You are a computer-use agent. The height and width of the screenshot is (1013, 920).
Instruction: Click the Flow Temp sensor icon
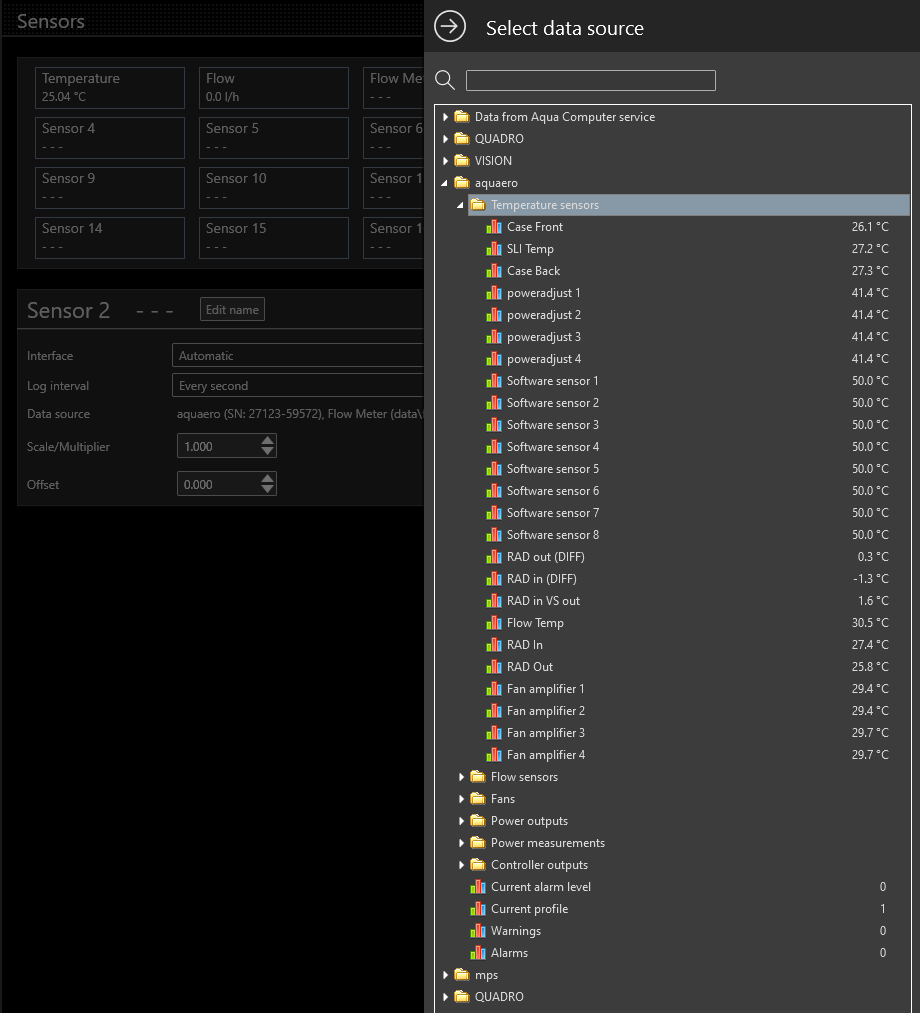pos(494,623)
